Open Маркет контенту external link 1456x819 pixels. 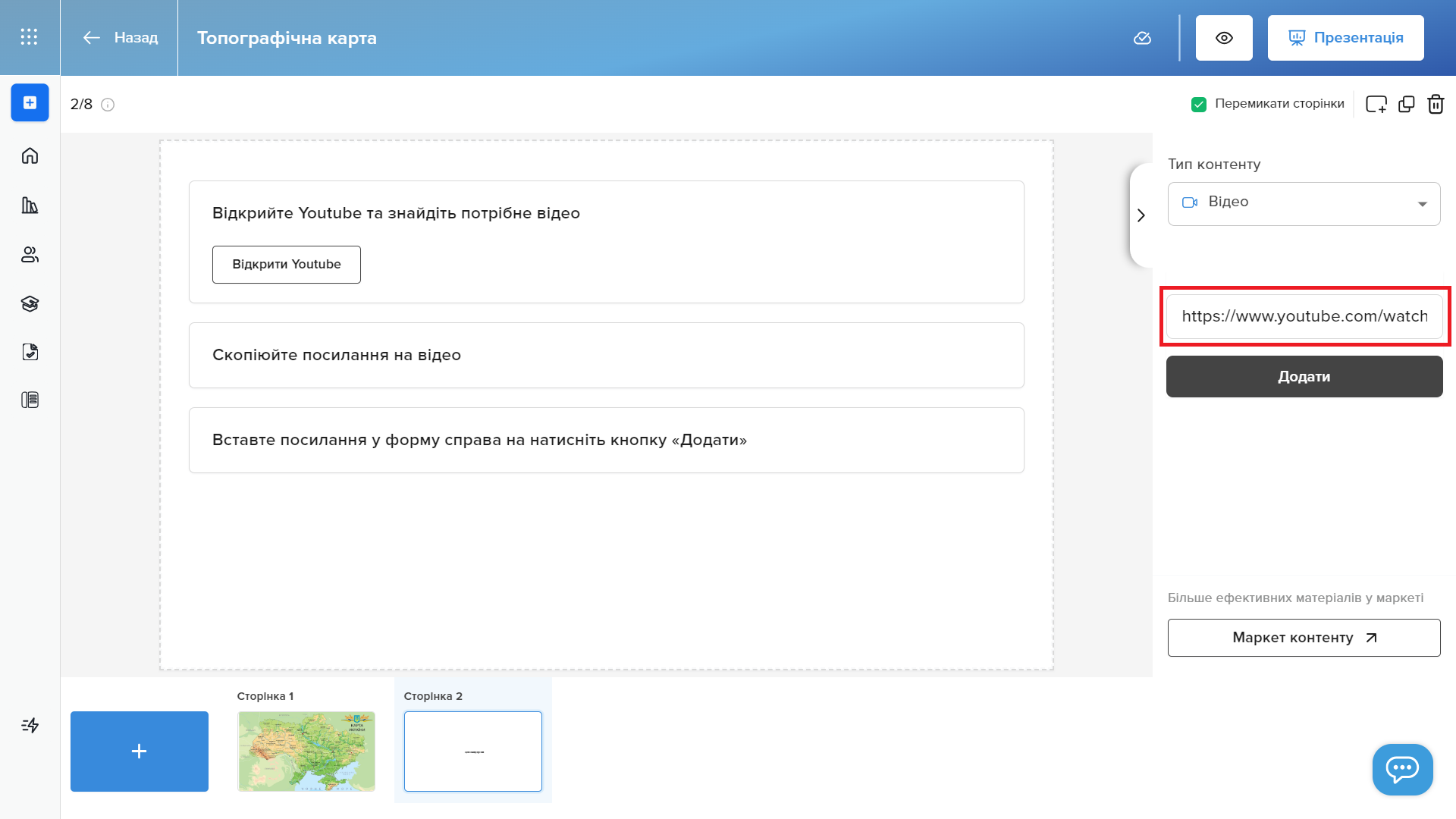pos(1304,638)
